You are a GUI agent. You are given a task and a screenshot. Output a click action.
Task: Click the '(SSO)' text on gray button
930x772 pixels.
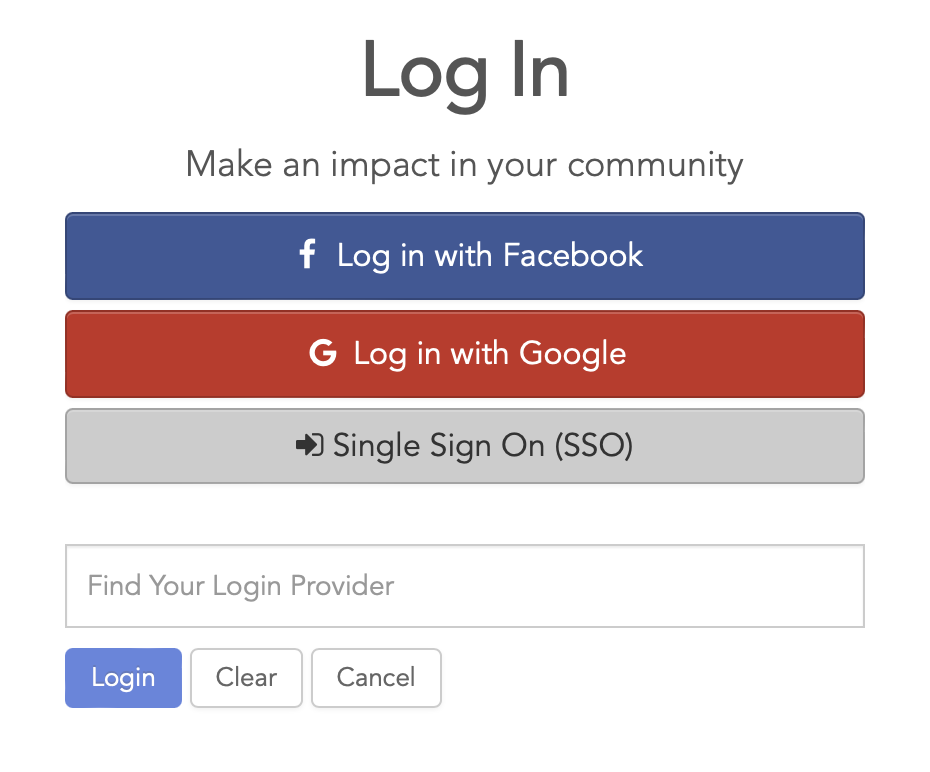pyautogui.click(x=594, y=446)
